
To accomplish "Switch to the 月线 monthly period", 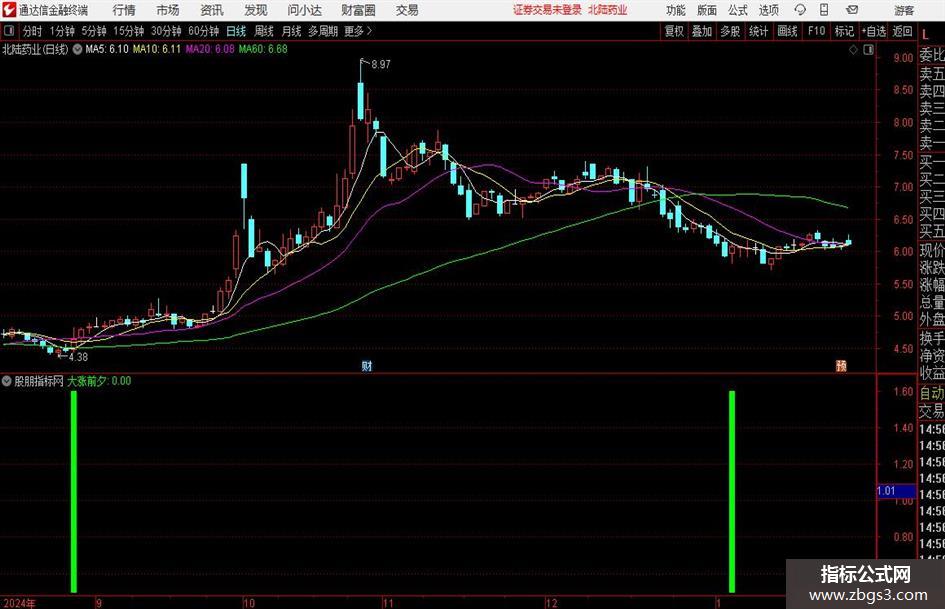I will [291, 31].
